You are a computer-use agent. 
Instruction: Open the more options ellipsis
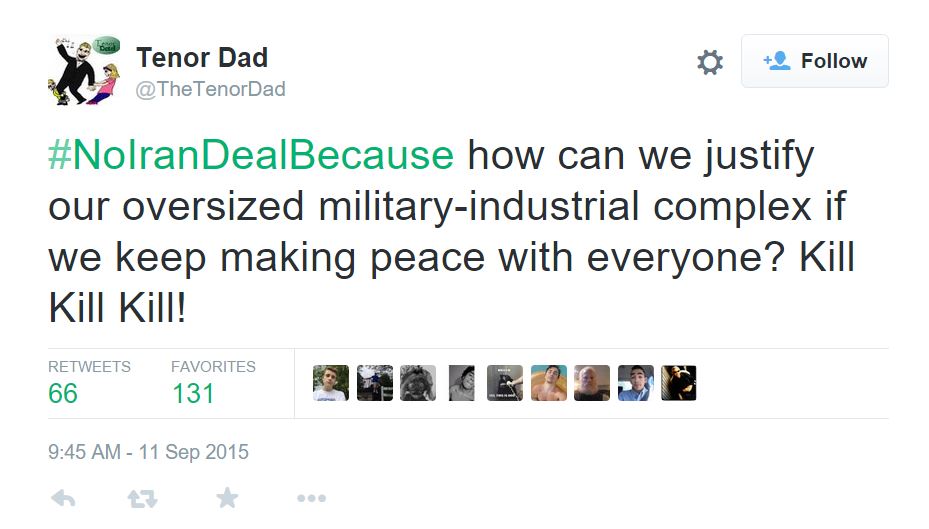(311, 498)
